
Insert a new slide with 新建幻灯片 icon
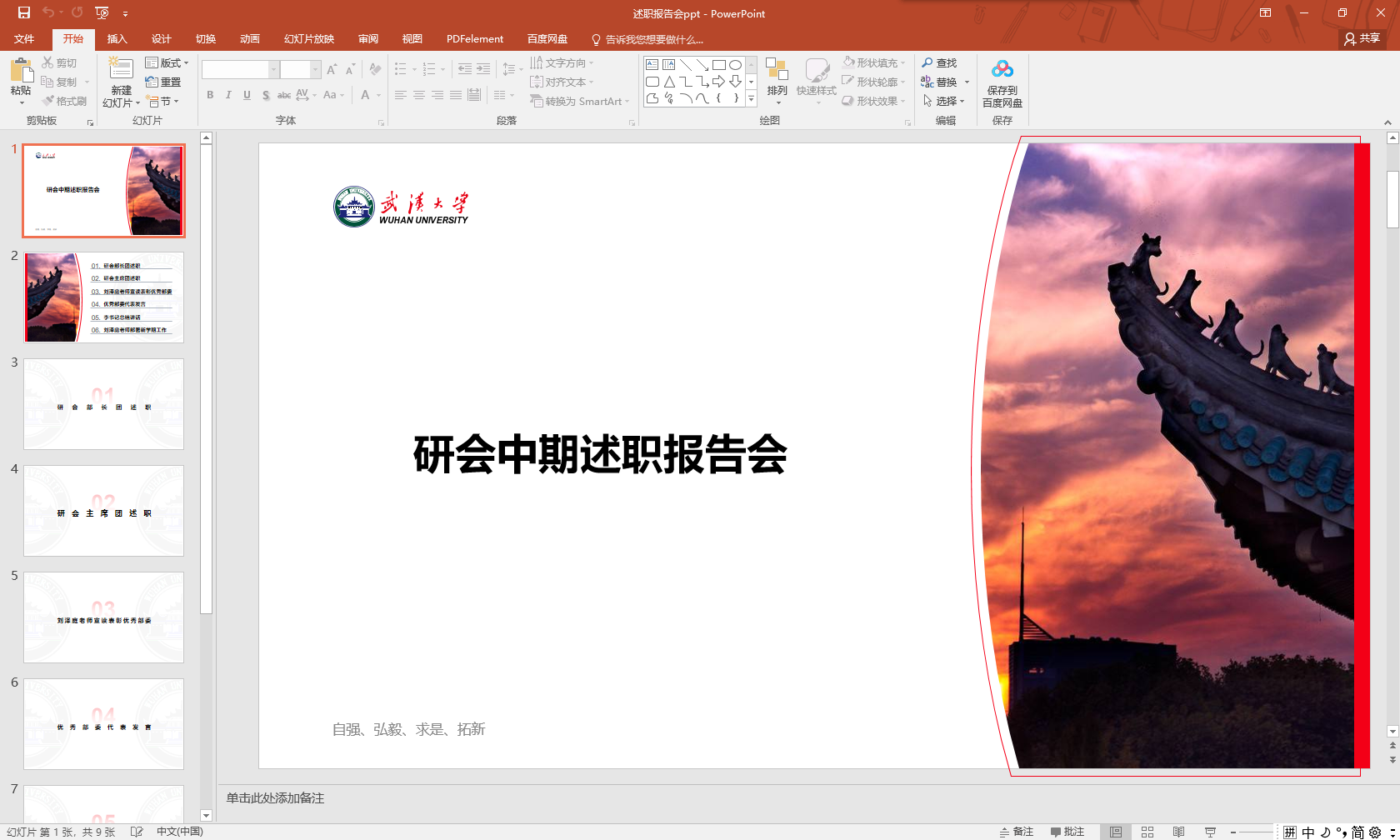tap(121, 72)
